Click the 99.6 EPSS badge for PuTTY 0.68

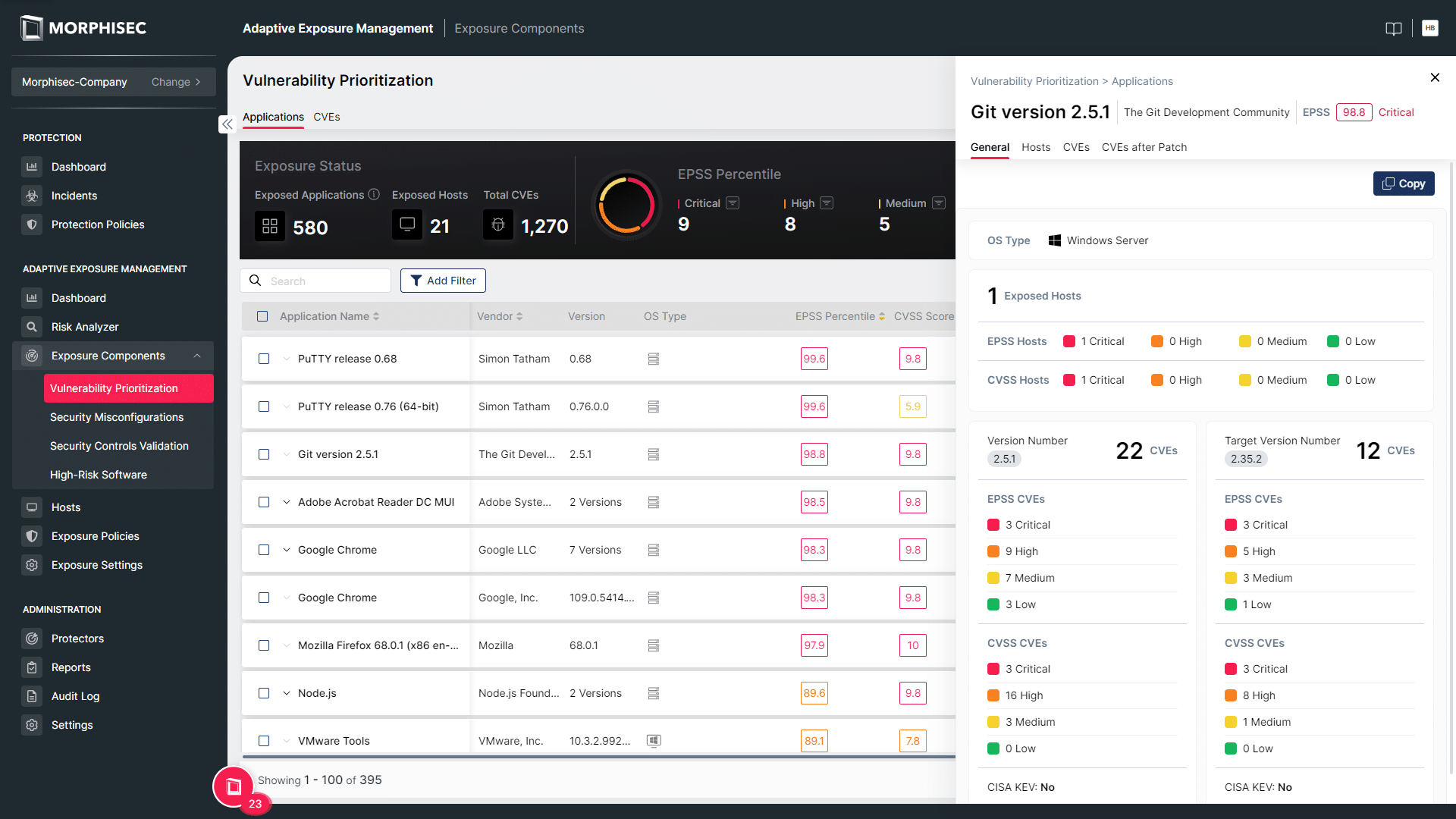coord(814,359)
